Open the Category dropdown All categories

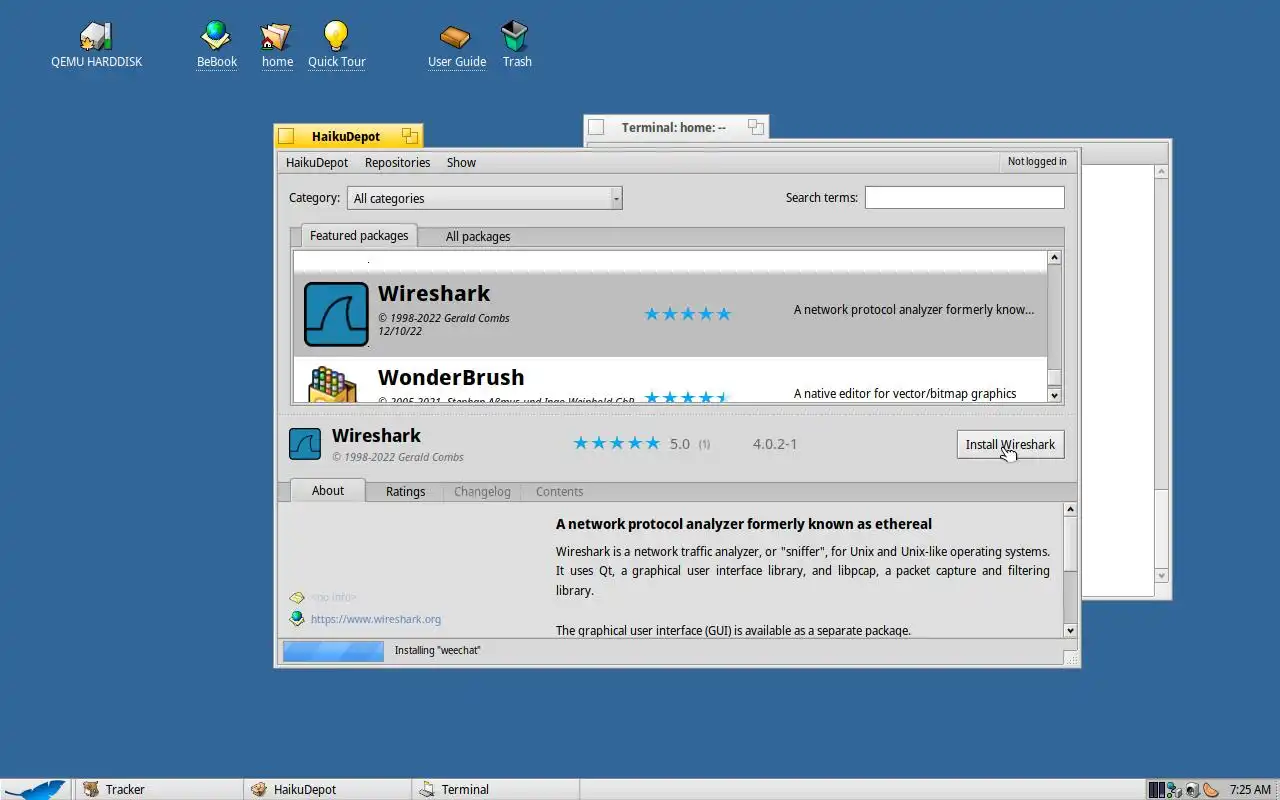(x=484, y=198)
